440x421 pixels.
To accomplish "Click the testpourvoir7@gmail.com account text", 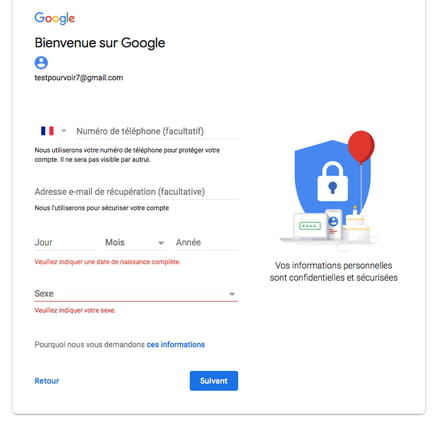I will tap(79, 78).
